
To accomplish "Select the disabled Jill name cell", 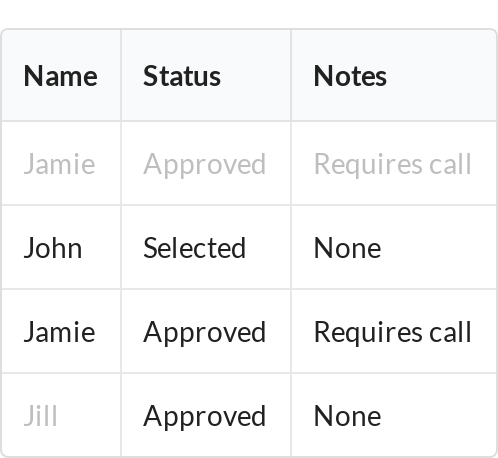I will click(x=61, y=415).
